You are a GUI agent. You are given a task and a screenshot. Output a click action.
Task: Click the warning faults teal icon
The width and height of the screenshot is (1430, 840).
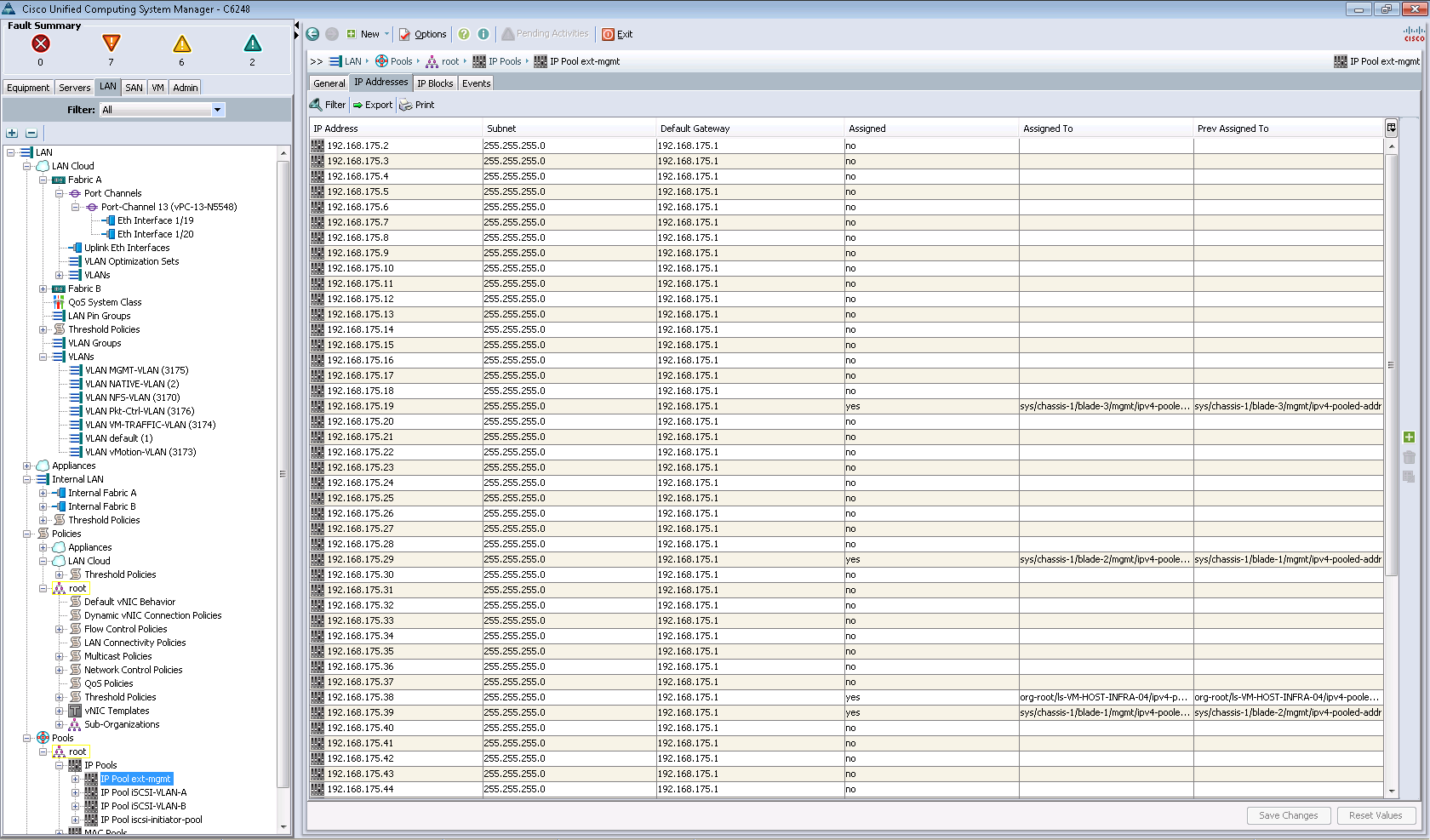pos(252,43)
